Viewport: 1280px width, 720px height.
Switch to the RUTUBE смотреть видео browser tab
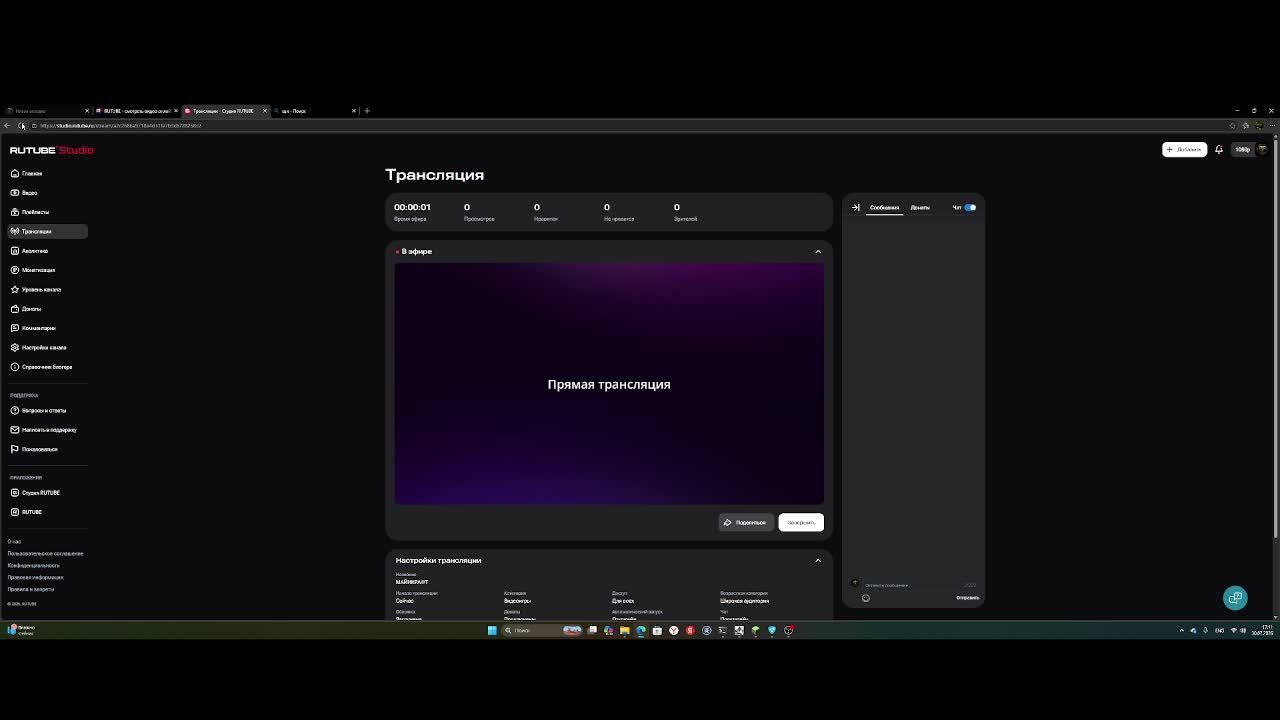(136, 111)
